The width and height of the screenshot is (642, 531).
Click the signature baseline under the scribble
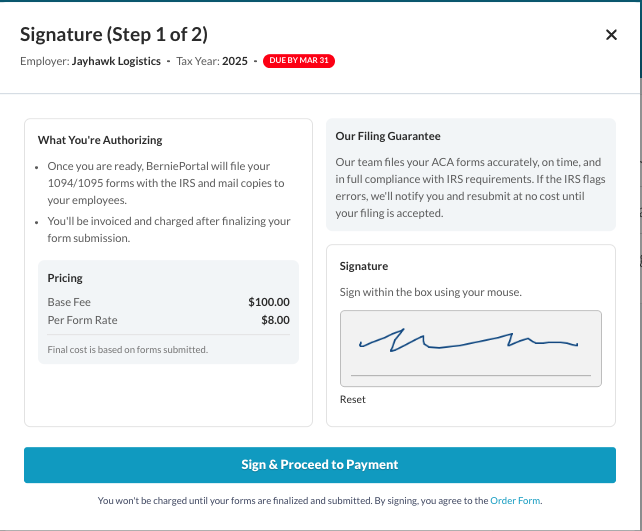pos(470,376)
